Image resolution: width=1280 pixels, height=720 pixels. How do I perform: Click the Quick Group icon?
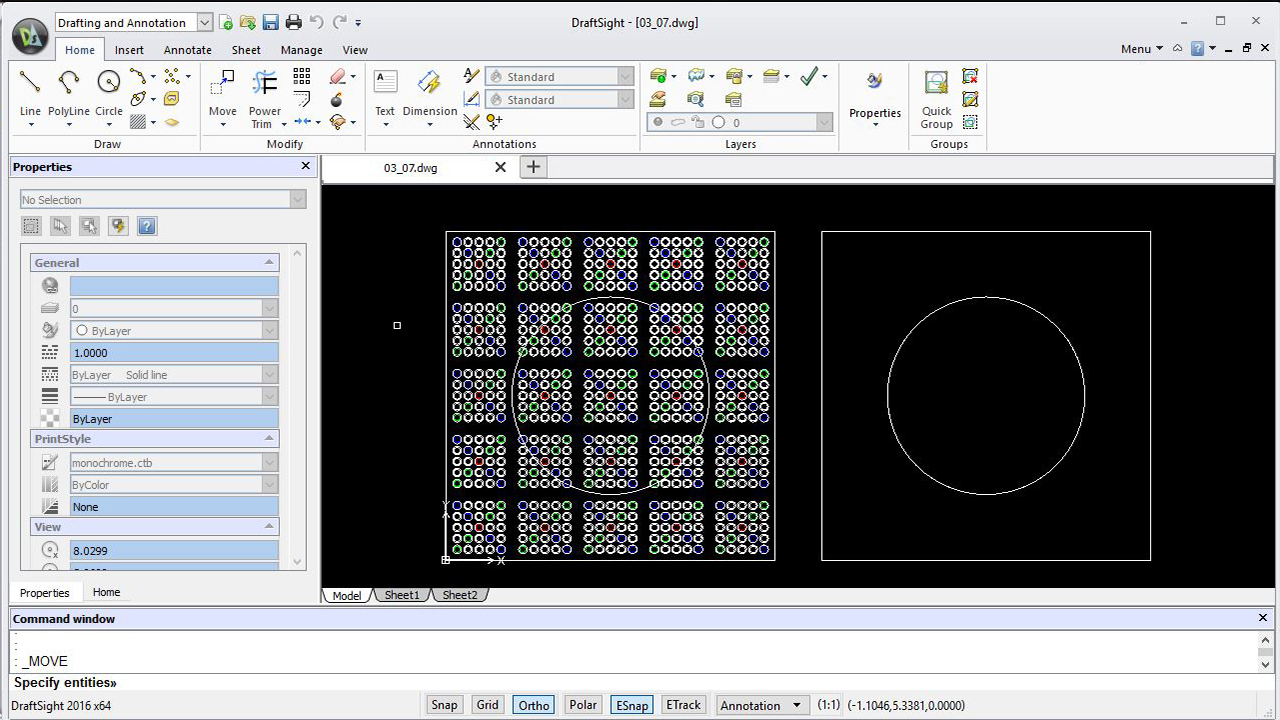[936, 84]
